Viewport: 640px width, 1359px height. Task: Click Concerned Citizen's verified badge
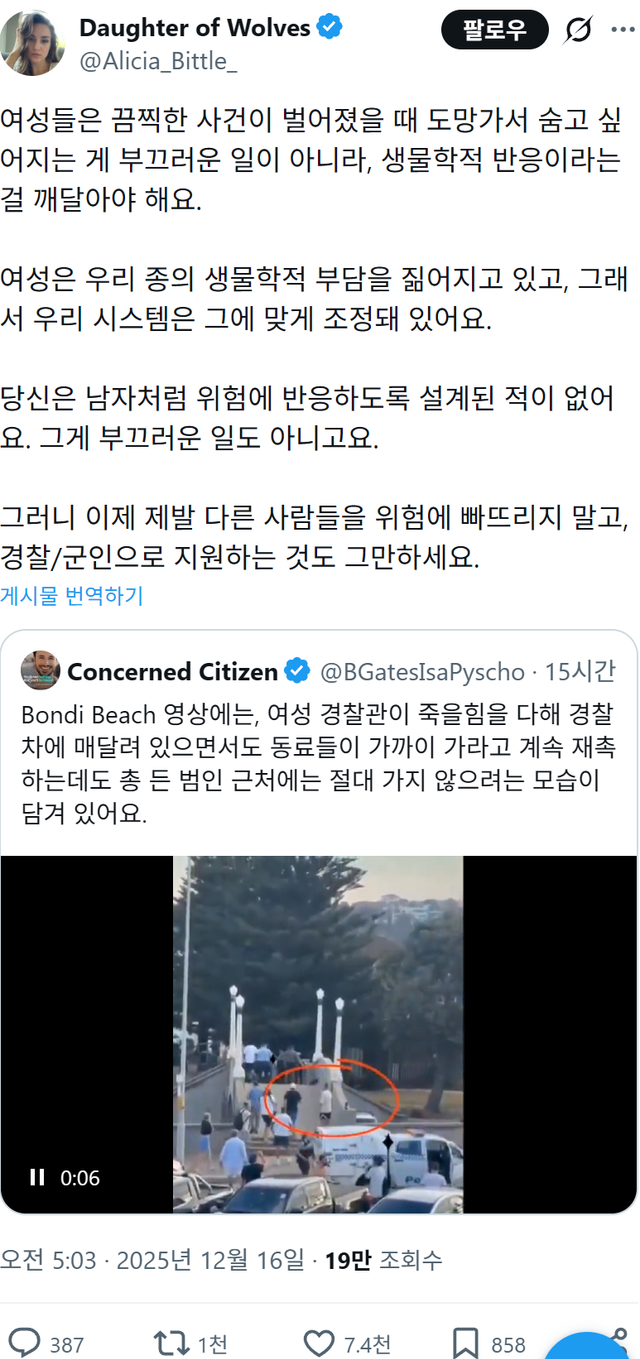(297, 670)
